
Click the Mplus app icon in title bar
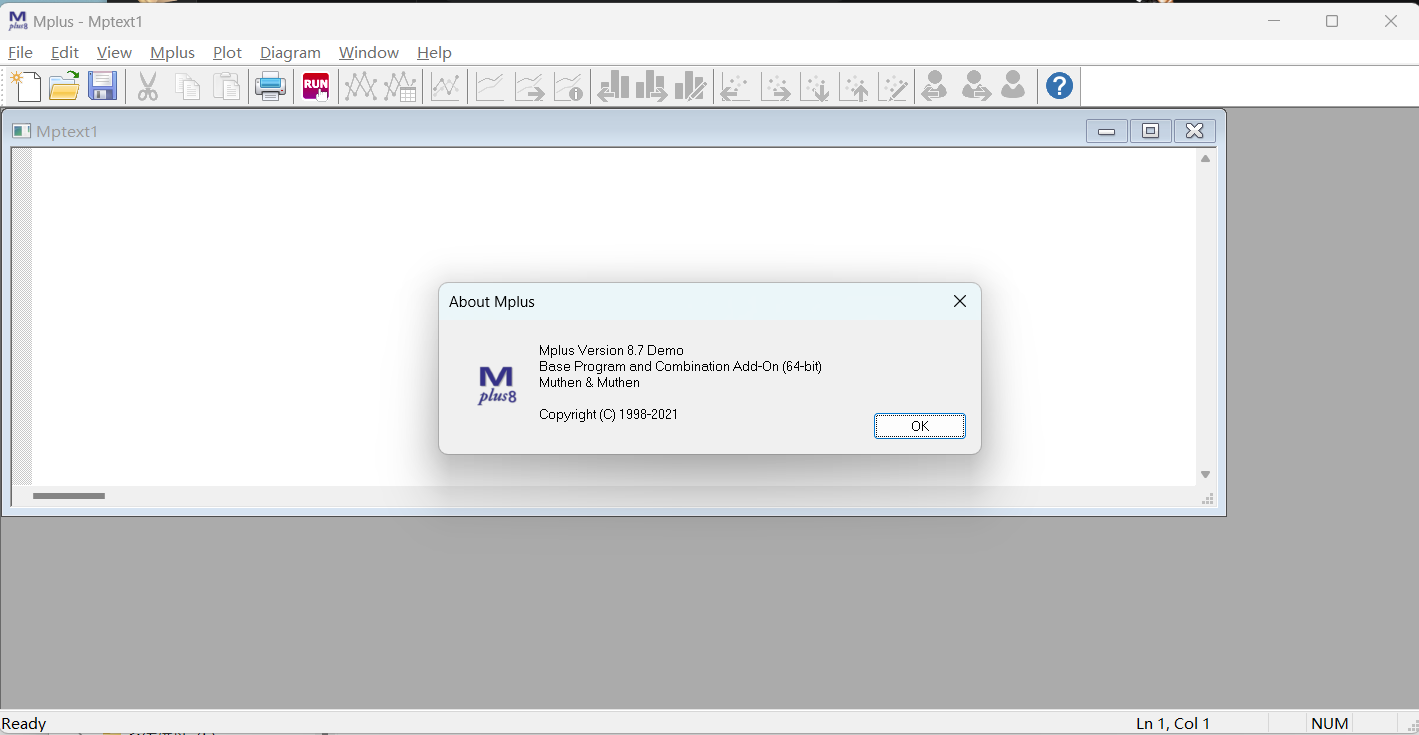pos(18,21)
